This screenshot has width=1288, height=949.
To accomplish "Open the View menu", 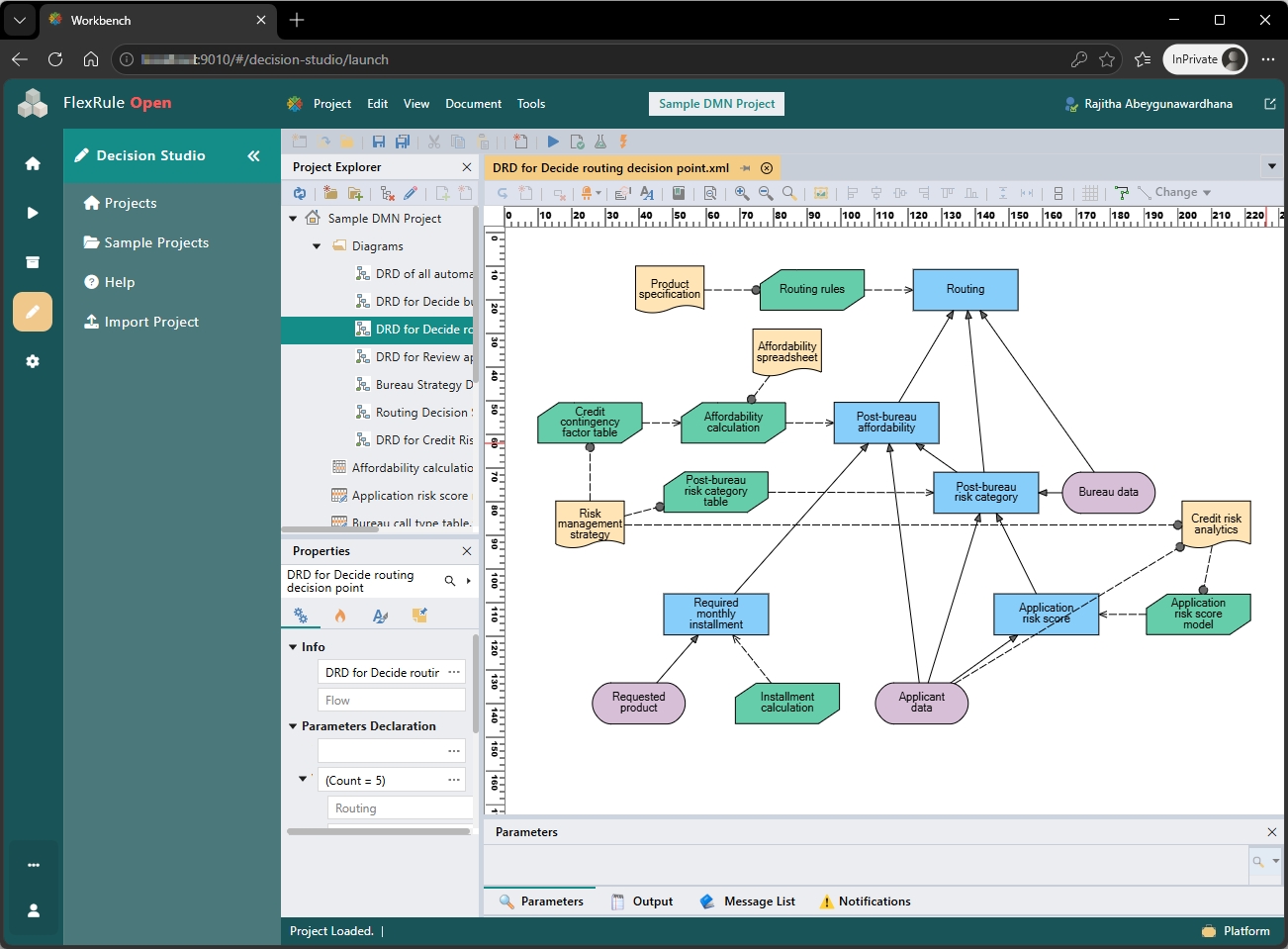I will point(416,104).
